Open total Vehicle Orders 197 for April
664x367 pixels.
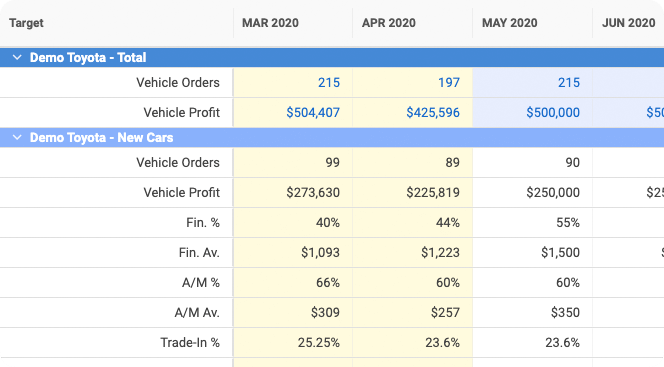pyautogui.click(x=448, y=83)
